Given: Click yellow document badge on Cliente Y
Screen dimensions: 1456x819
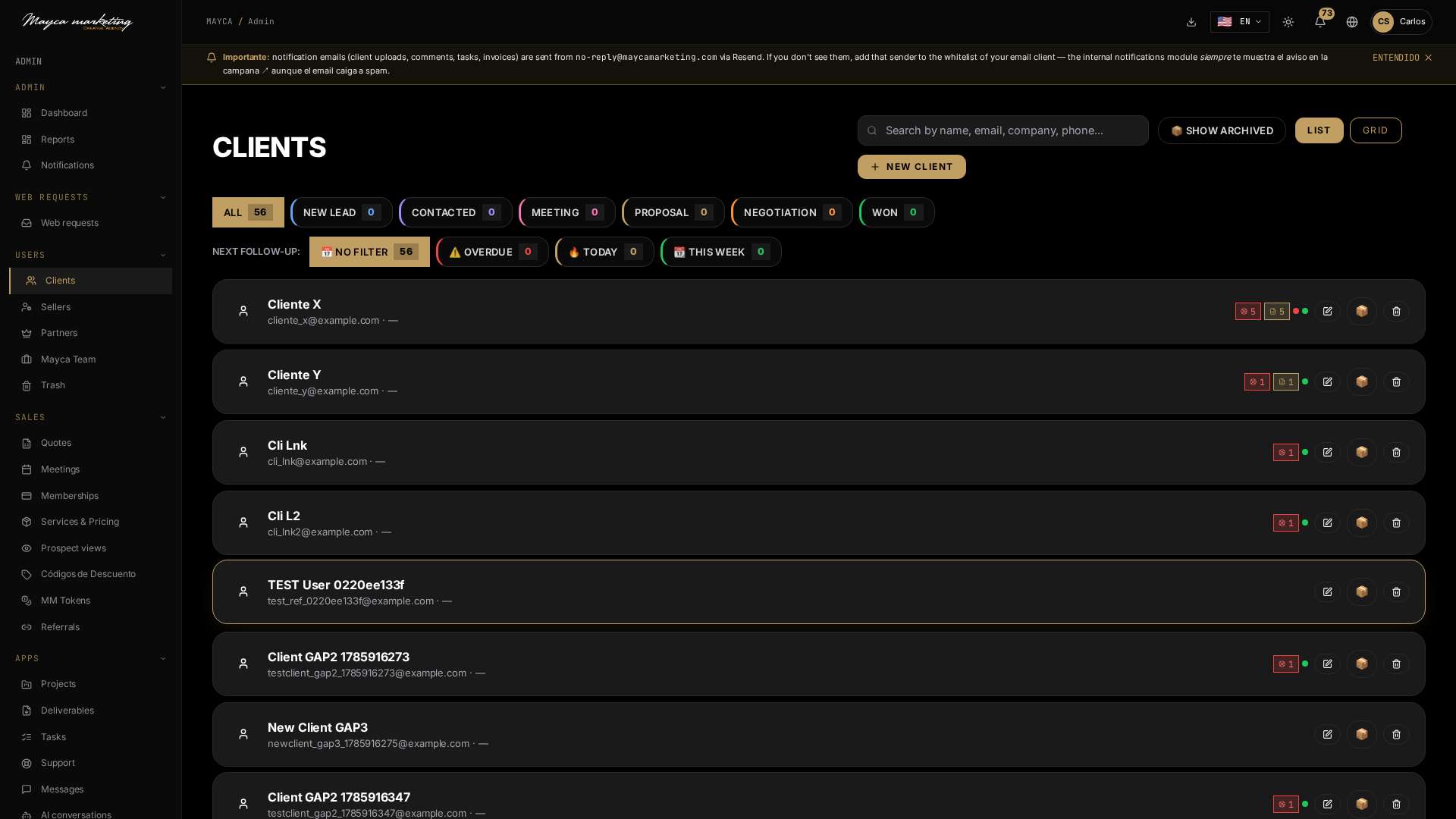Looking at the screenshot, I should 1286,382.
